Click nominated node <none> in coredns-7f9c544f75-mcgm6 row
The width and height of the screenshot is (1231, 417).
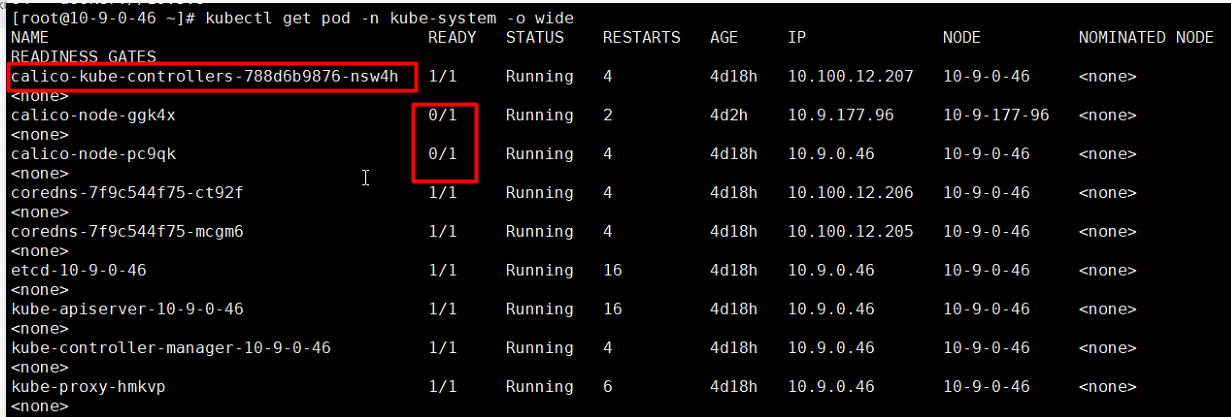tap(1108, 232)
